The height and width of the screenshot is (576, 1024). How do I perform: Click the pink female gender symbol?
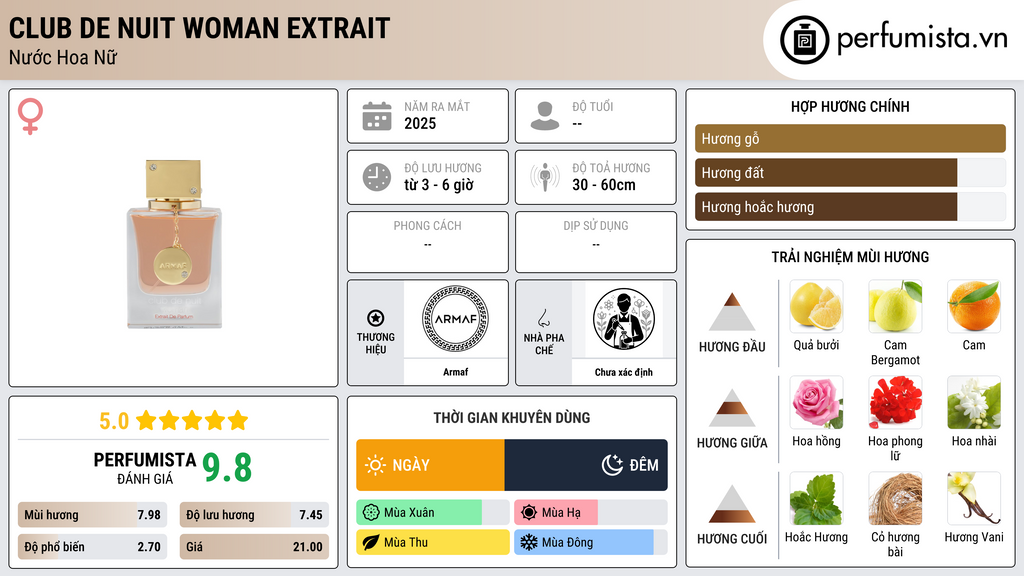[30, 116]
